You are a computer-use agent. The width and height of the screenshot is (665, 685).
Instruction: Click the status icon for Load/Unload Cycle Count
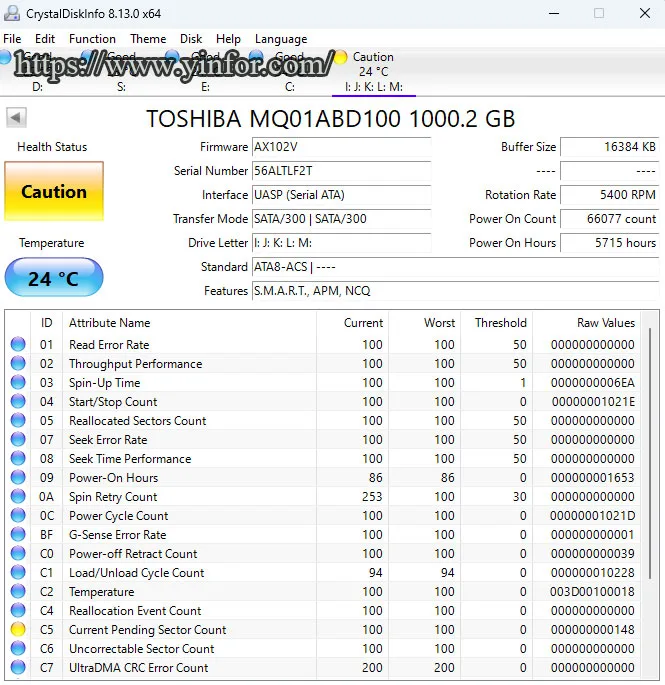pos(18,572)
